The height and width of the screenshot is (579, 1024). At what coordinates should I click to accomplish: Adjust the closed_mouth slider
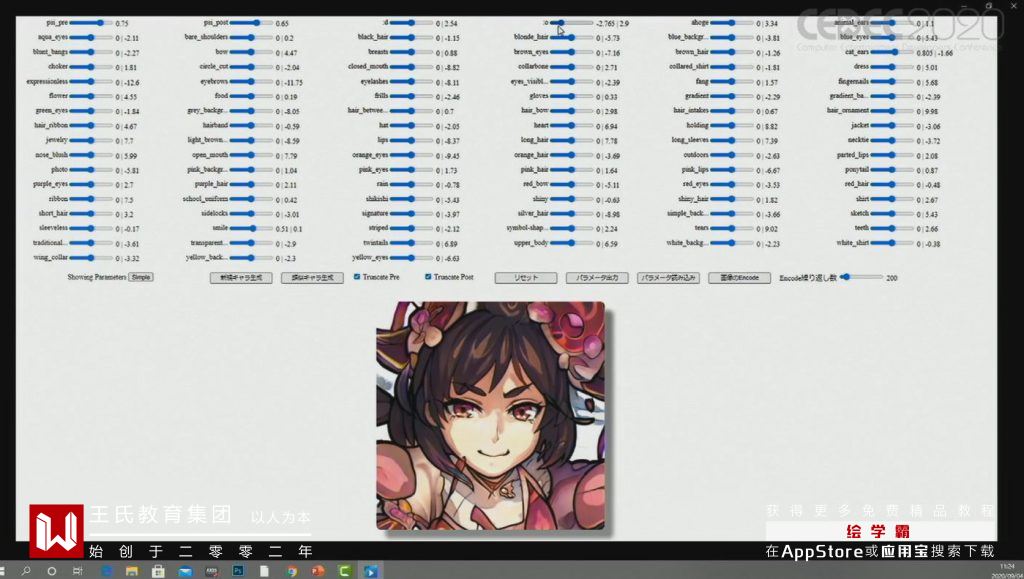[x=411, y=67]
